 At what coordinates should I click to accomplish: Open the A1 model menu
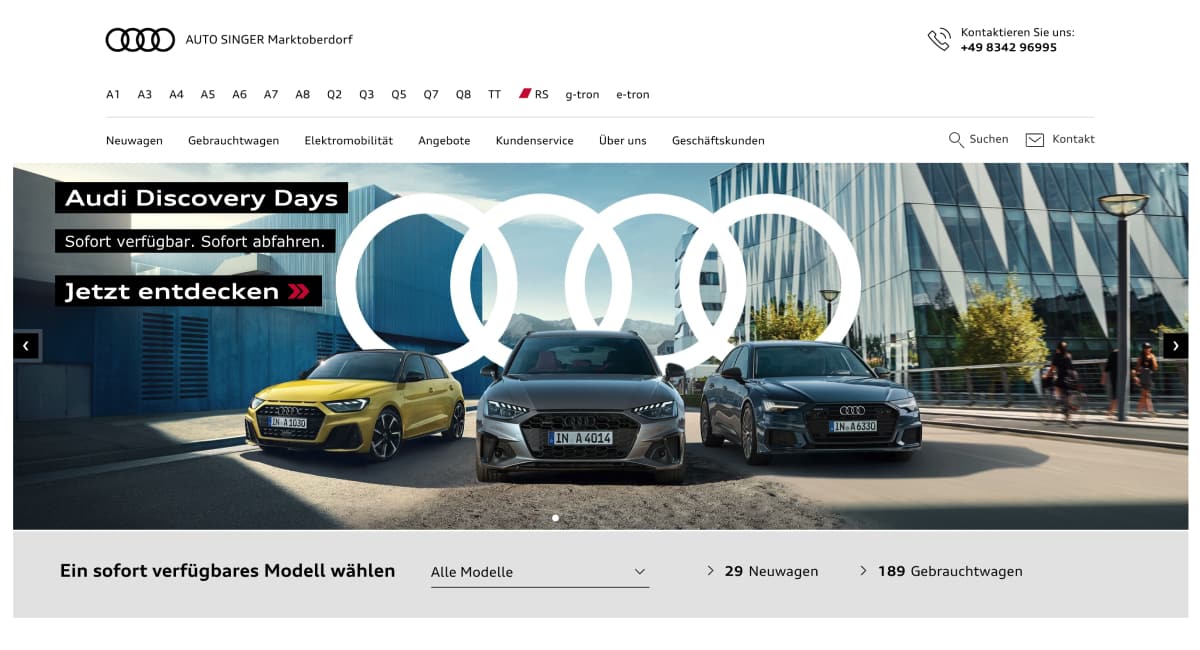pos(113,95)
